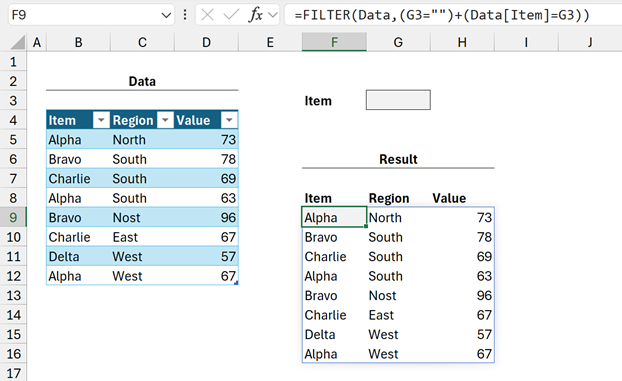Click Data table value 78 in row 6
The image size is (622, 381).
[x=206, y=159]
